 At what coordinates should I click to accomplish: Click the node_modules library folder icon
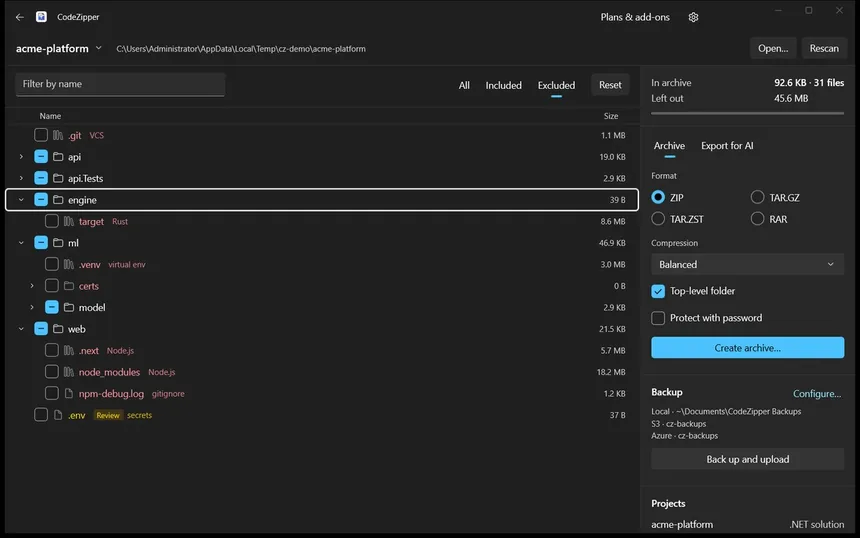pyautogui.click(x=69, y=372)
